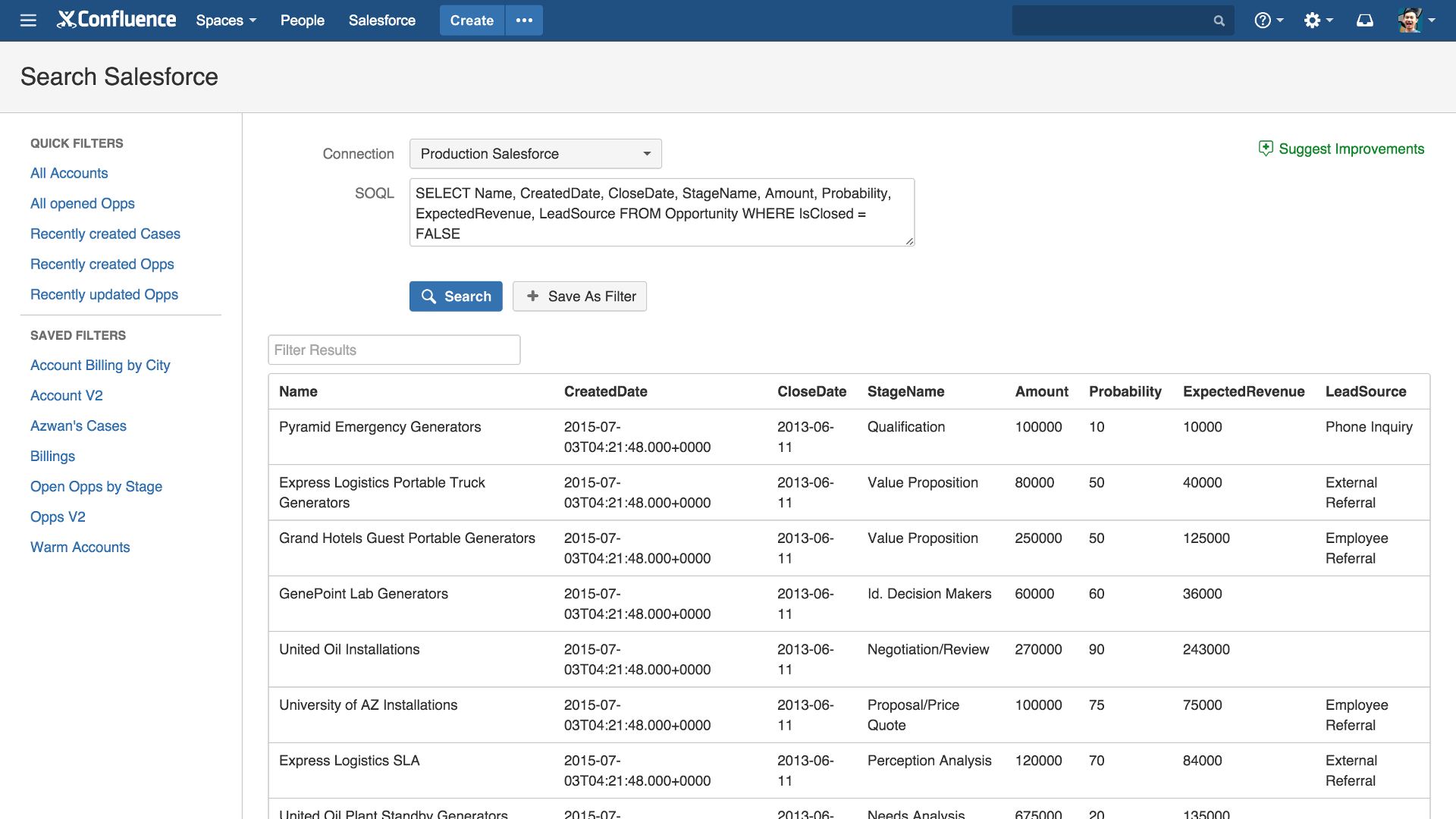Open the Confluence settings gear
The height and width of the screenshot is (819, 1456).
[x=1313, y=20]
